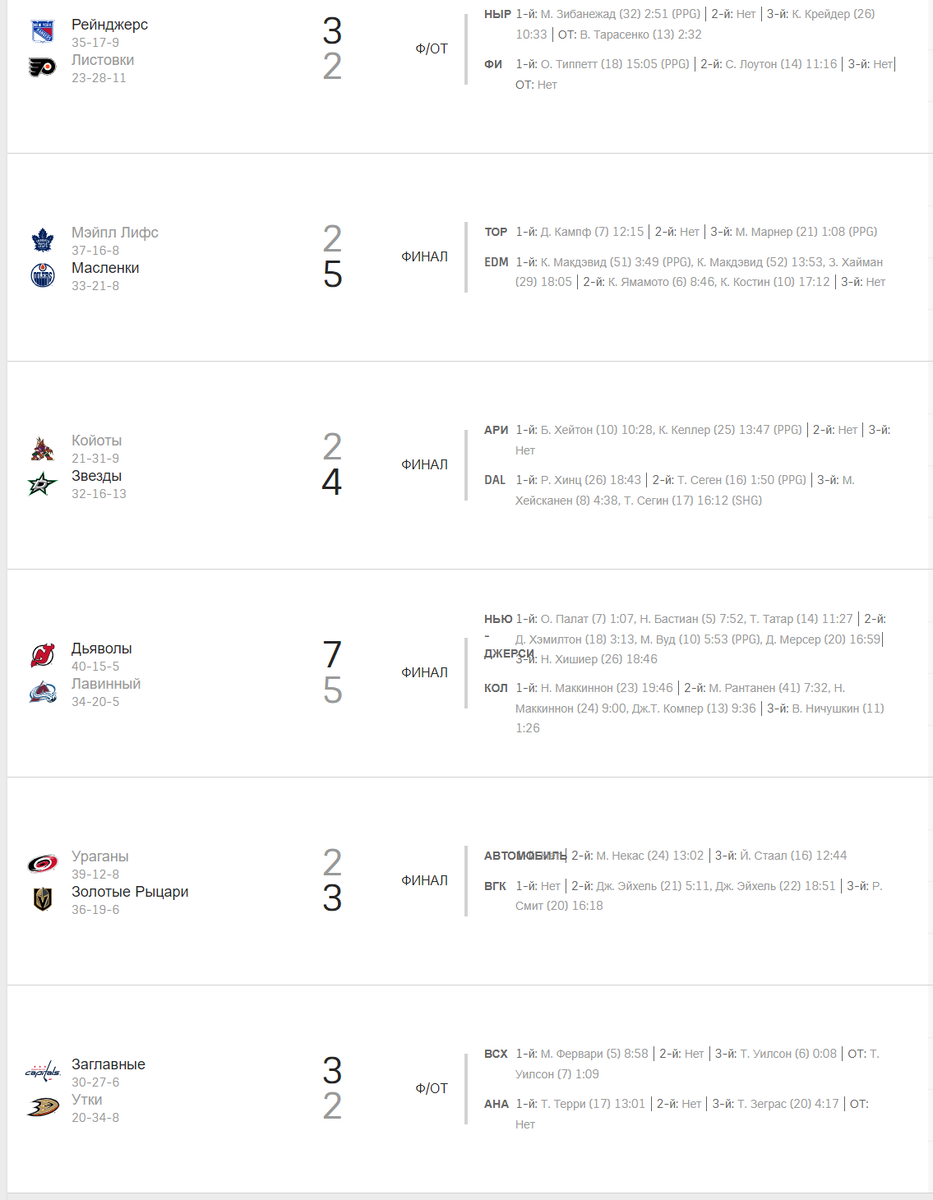Click the score 7 for Дьяволы
This screenshot has height=1200, width=933.
(x=332, y=655)
